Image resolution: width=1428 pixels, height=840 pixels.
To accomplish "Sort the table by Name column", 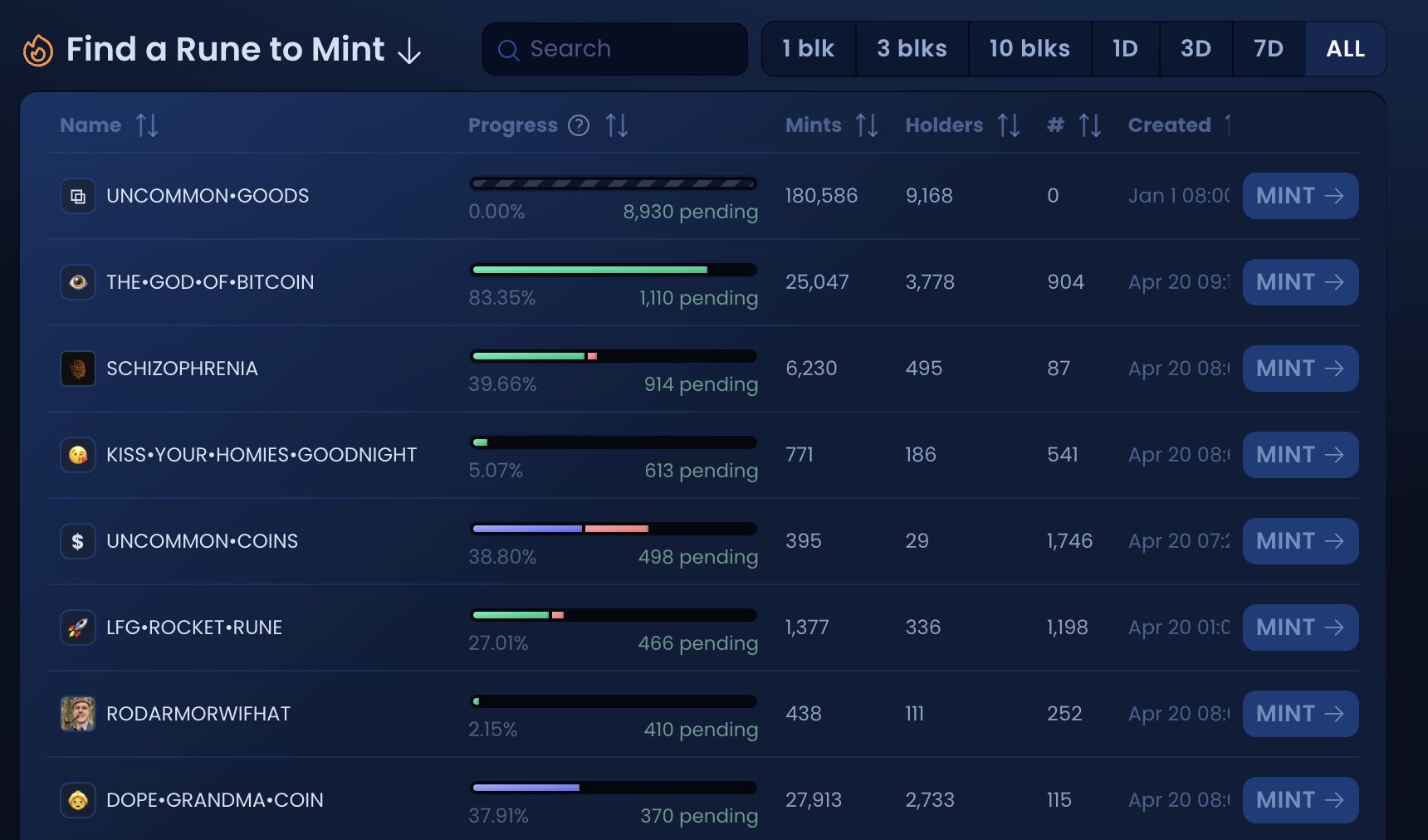I will (147, 125).
